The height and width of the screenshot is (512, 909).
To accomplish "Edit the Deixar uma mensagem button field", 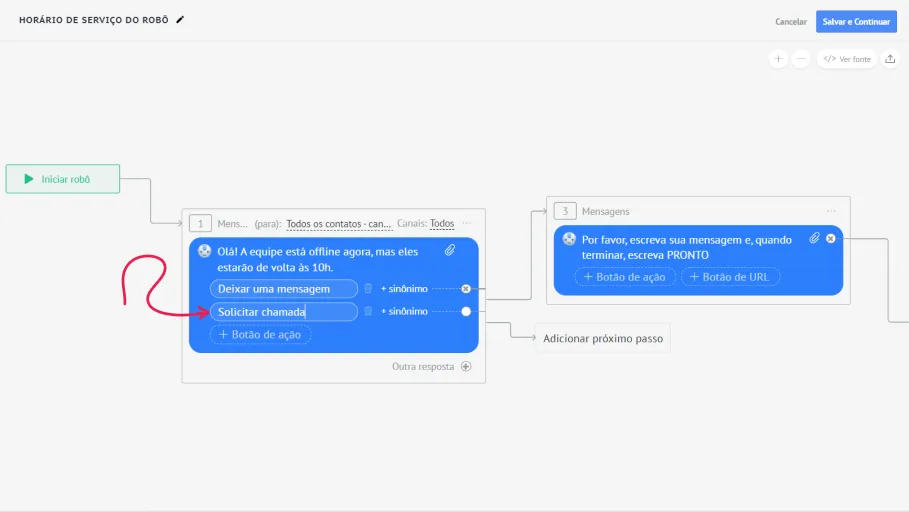I will tap(283, 289).
